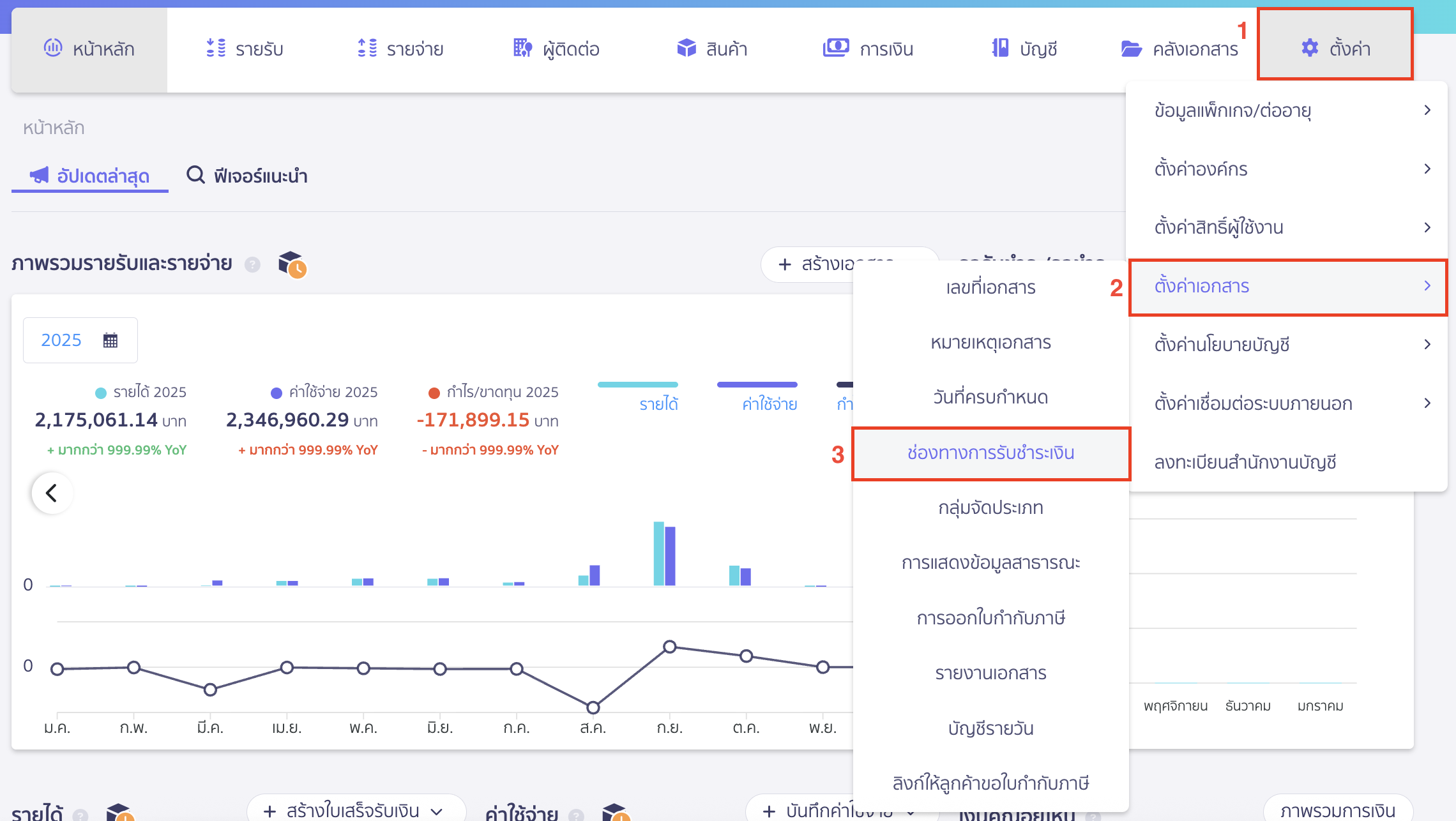1456x821 pixels.
Task: Open the รายรับ income section icon
Action: point(217,48)
